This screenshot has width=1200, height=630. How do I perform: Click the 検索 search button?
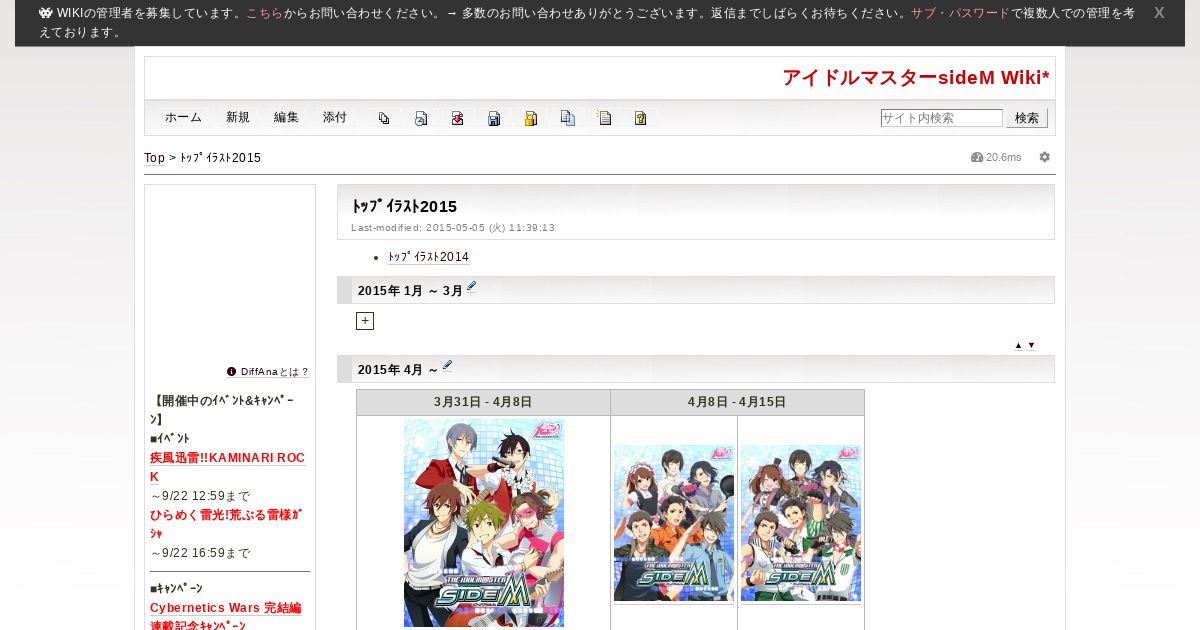1027,118
